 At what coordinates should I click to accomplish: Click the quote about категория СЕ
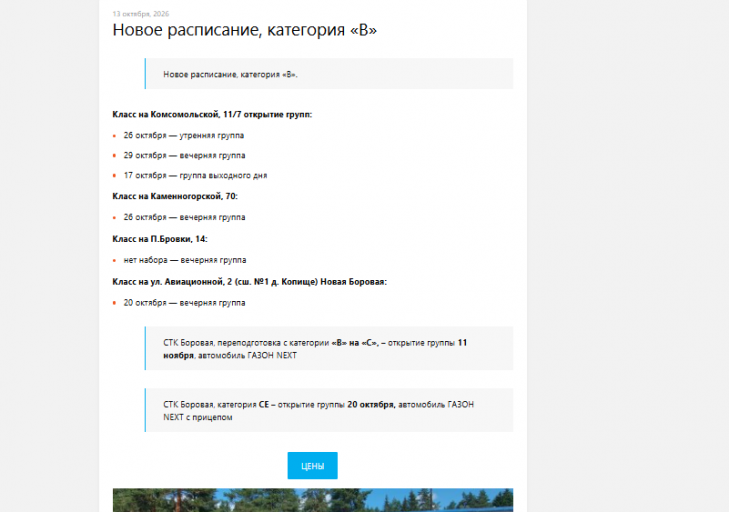pyautogui.click(x=329, y=410)
